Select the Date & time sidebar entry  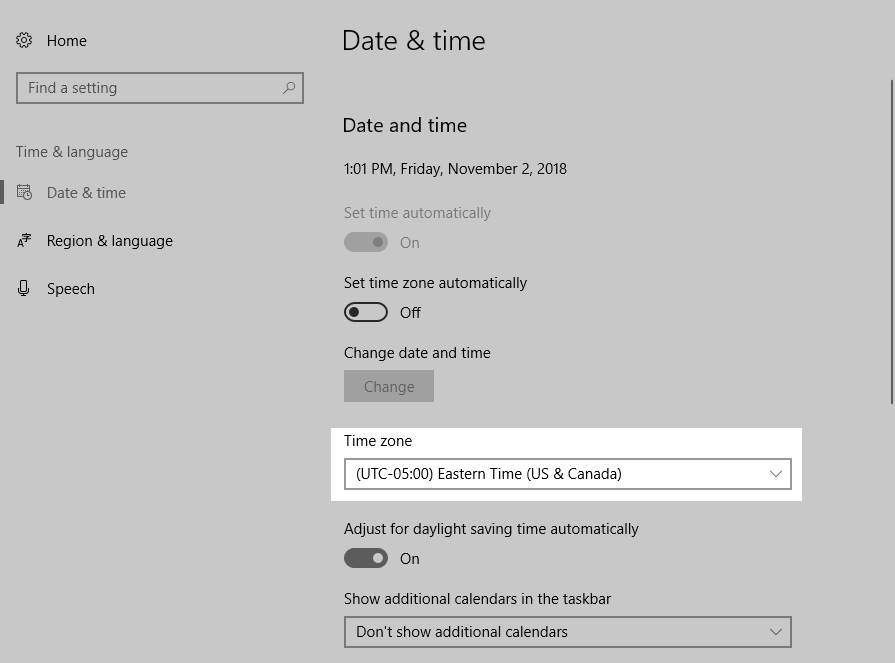[86, 193]
